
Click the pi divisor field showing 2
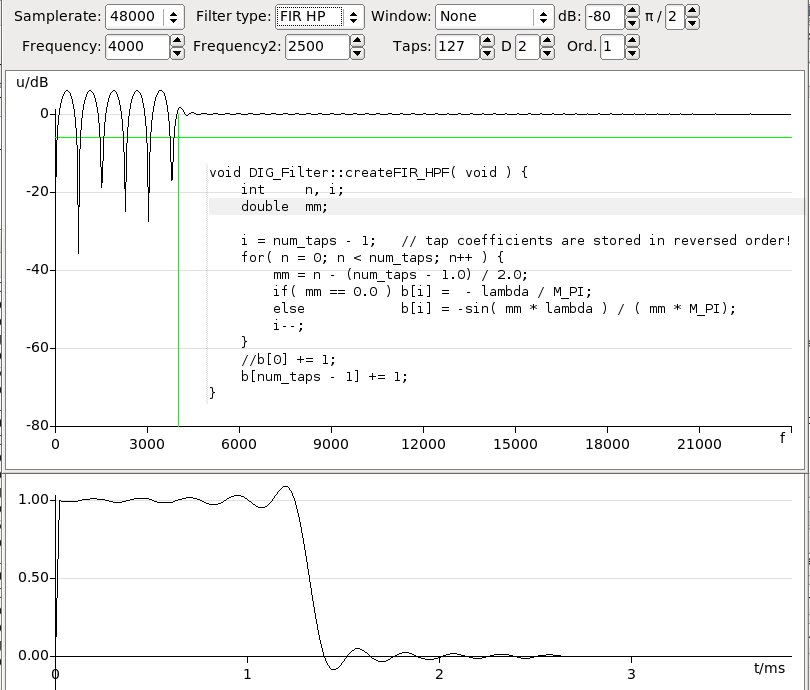pyautogui.click(x=675, y=17)
